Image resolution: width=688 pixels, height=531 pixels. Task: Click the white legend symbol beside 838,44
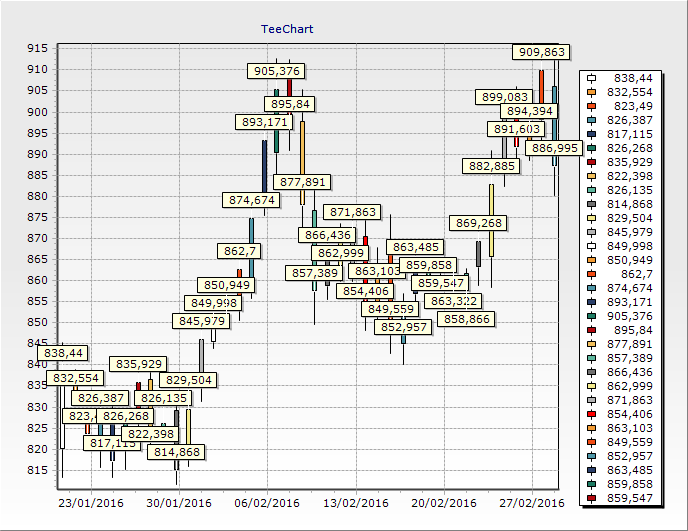591,79
